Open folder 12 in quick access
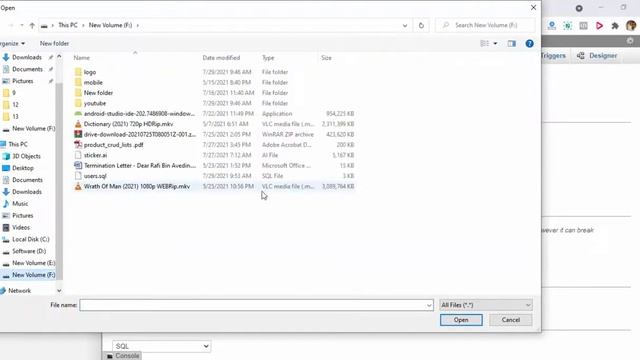Viewport: 640px width, 360px height. point(15,104)
